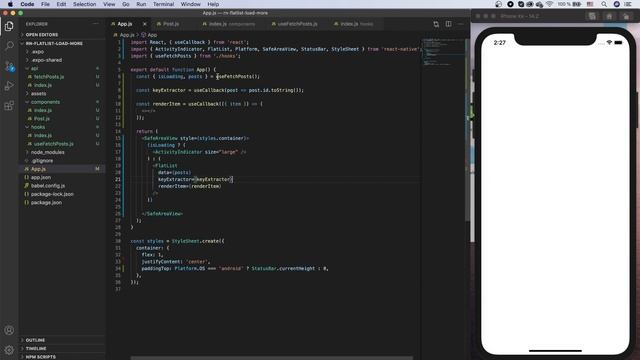Open Wi-Fi status in menu bar
The width and height of the screenshot is (640, 360).
tap(549, 4)
